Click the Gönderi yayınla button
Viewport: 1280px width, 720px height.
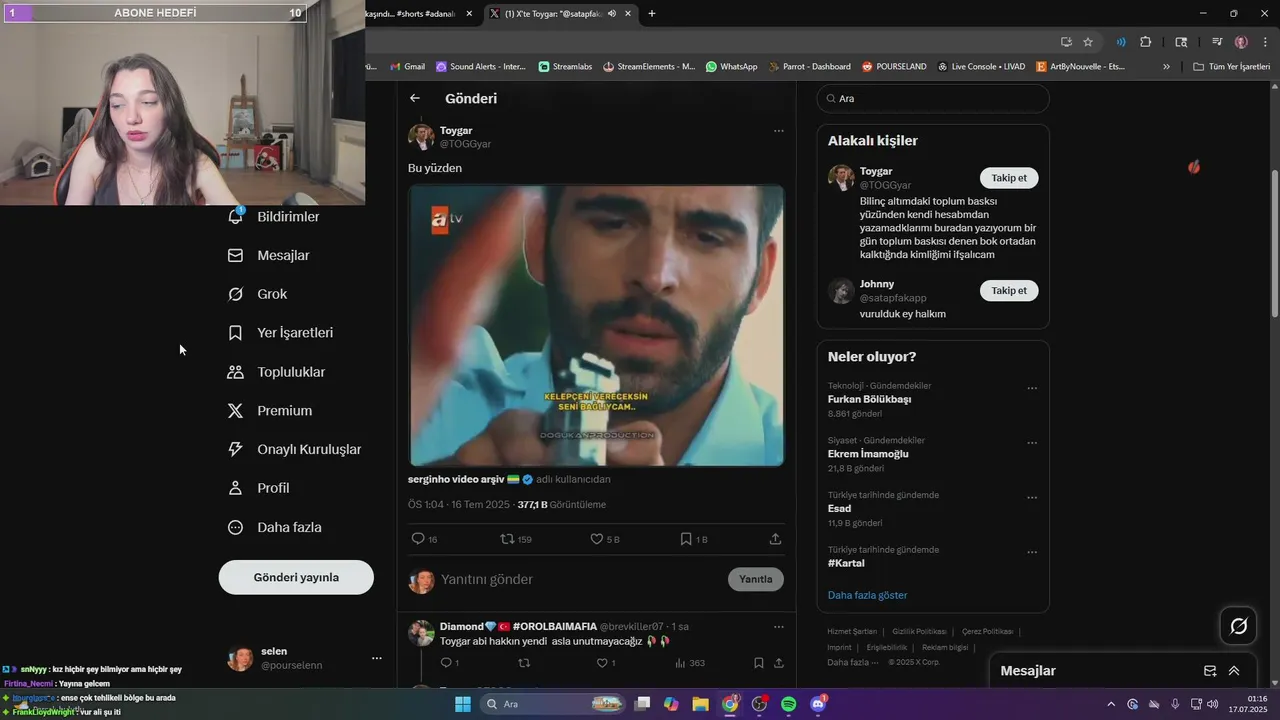[x=296, y=577]
